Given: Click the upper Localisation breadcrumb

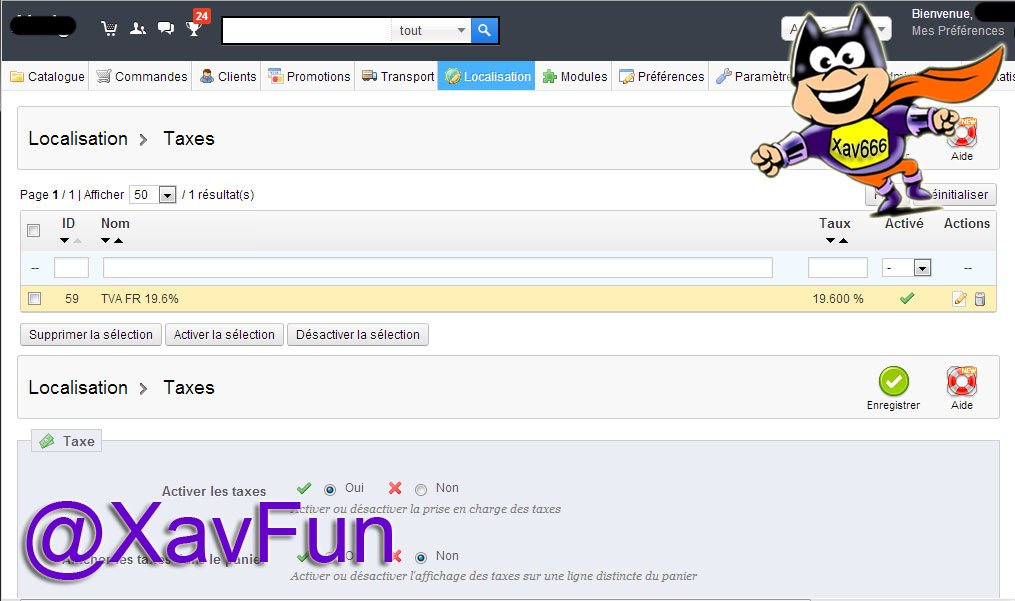Looking at the screenshot, I should click(x=78, y=139).
